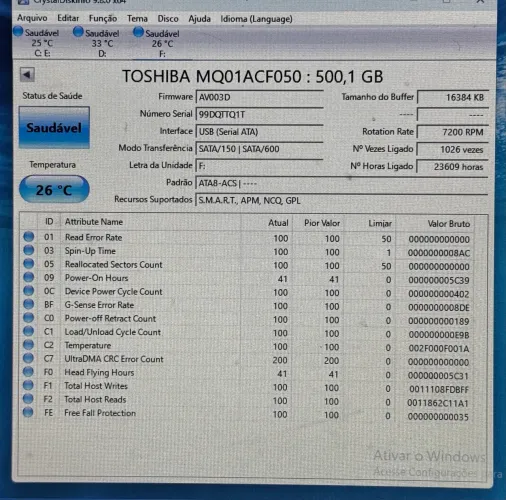This screenshot has height=500, width=506.
Task: Click the status icon for G-Sense Error Rate
Action: (x=29, y=304)
